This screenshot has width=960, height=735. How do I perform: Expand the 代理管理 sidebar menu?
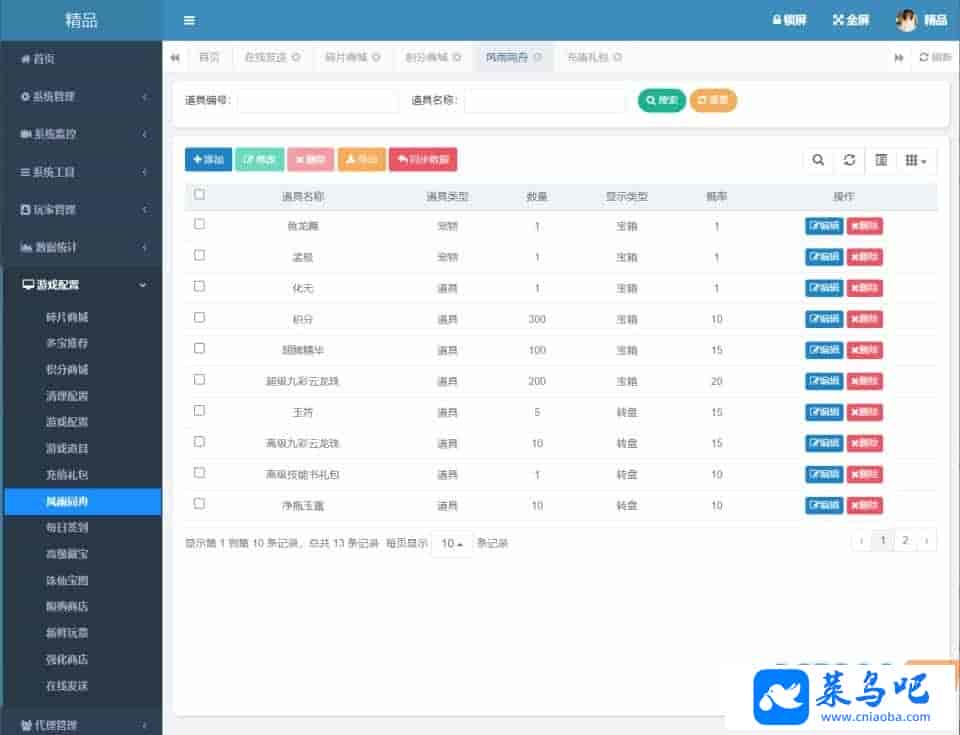tap(83, 725)
